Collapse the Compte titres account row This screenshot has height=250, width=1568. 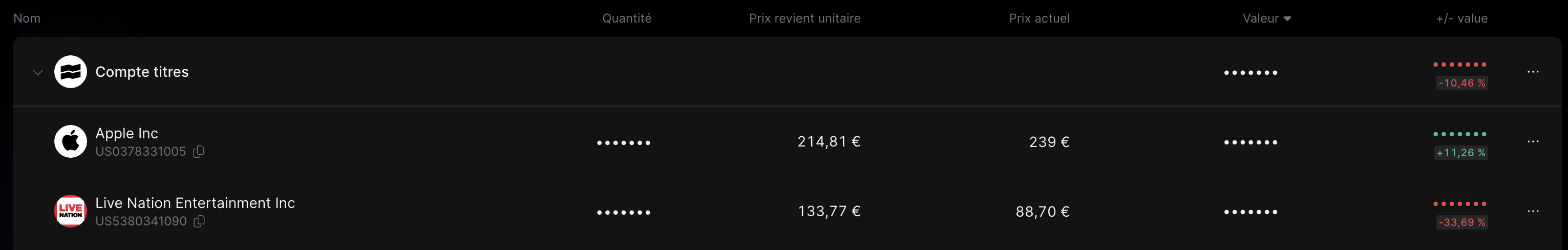pos(38,72)
